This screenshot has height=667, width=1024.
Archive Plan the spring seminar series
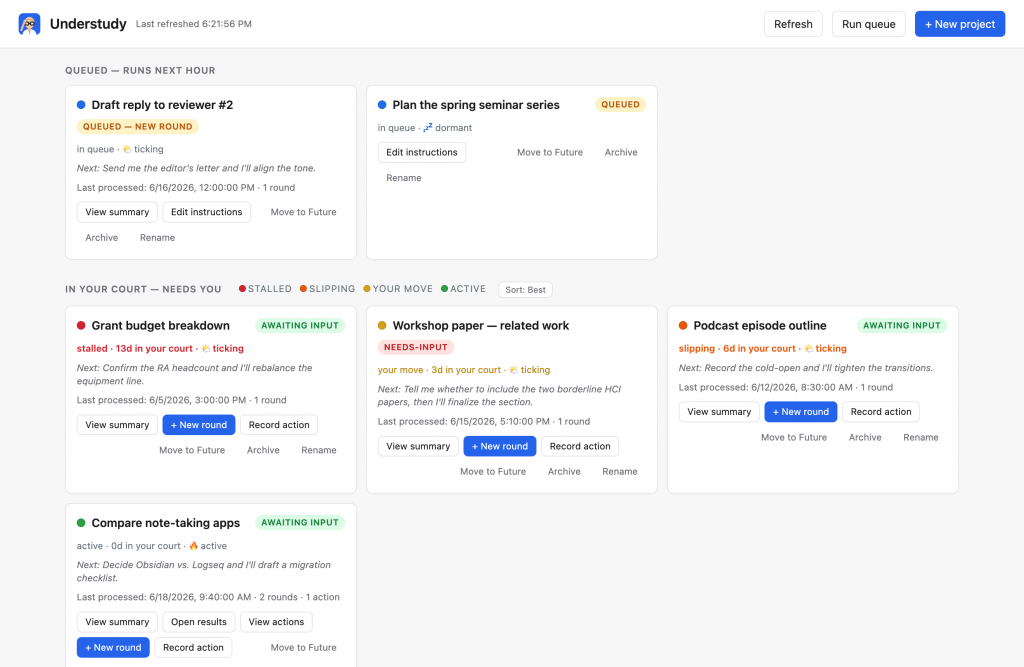click(620, 152)
